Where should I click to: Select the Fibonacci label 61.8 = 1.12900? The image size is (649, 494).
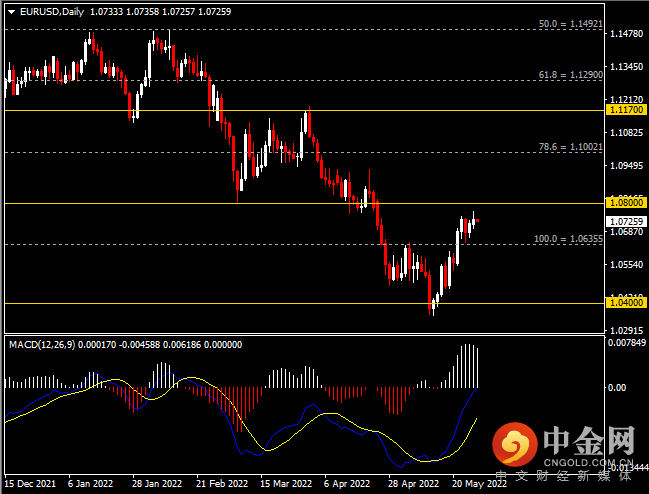pyautogui.click(x=570, y=75)
